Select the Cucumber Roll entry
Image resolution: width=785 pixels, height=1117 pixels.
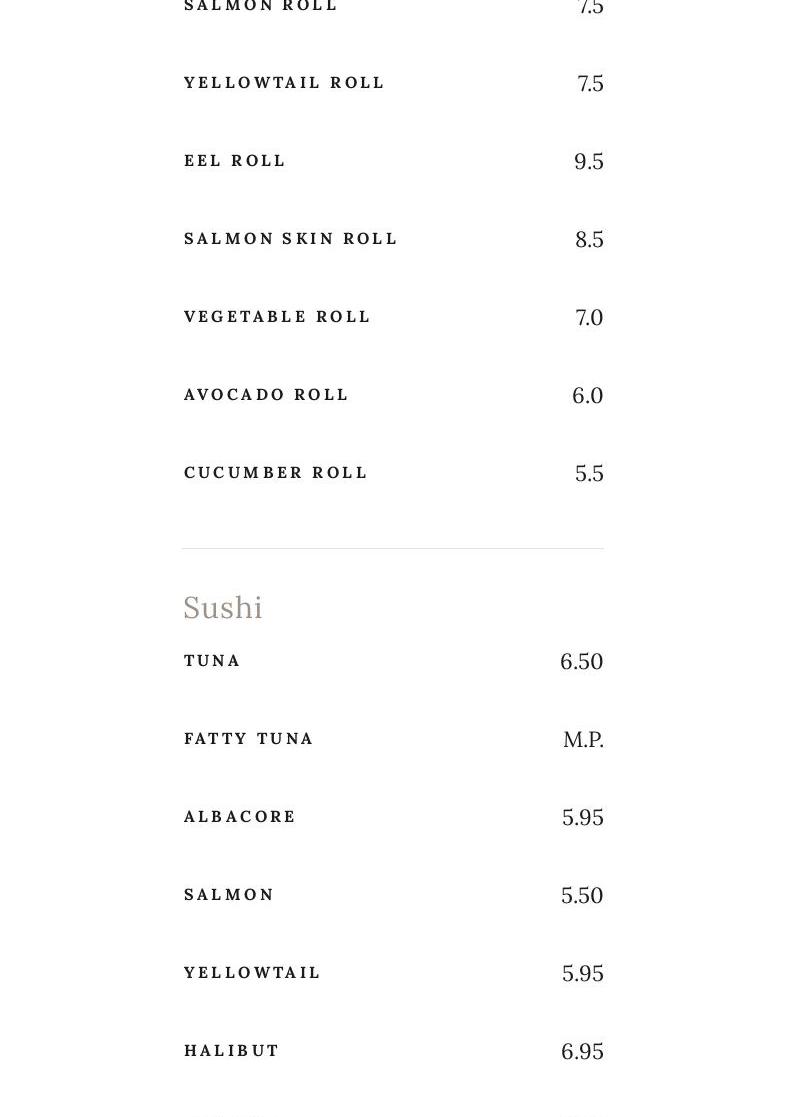pyautogui.click(x=276, y=473)
